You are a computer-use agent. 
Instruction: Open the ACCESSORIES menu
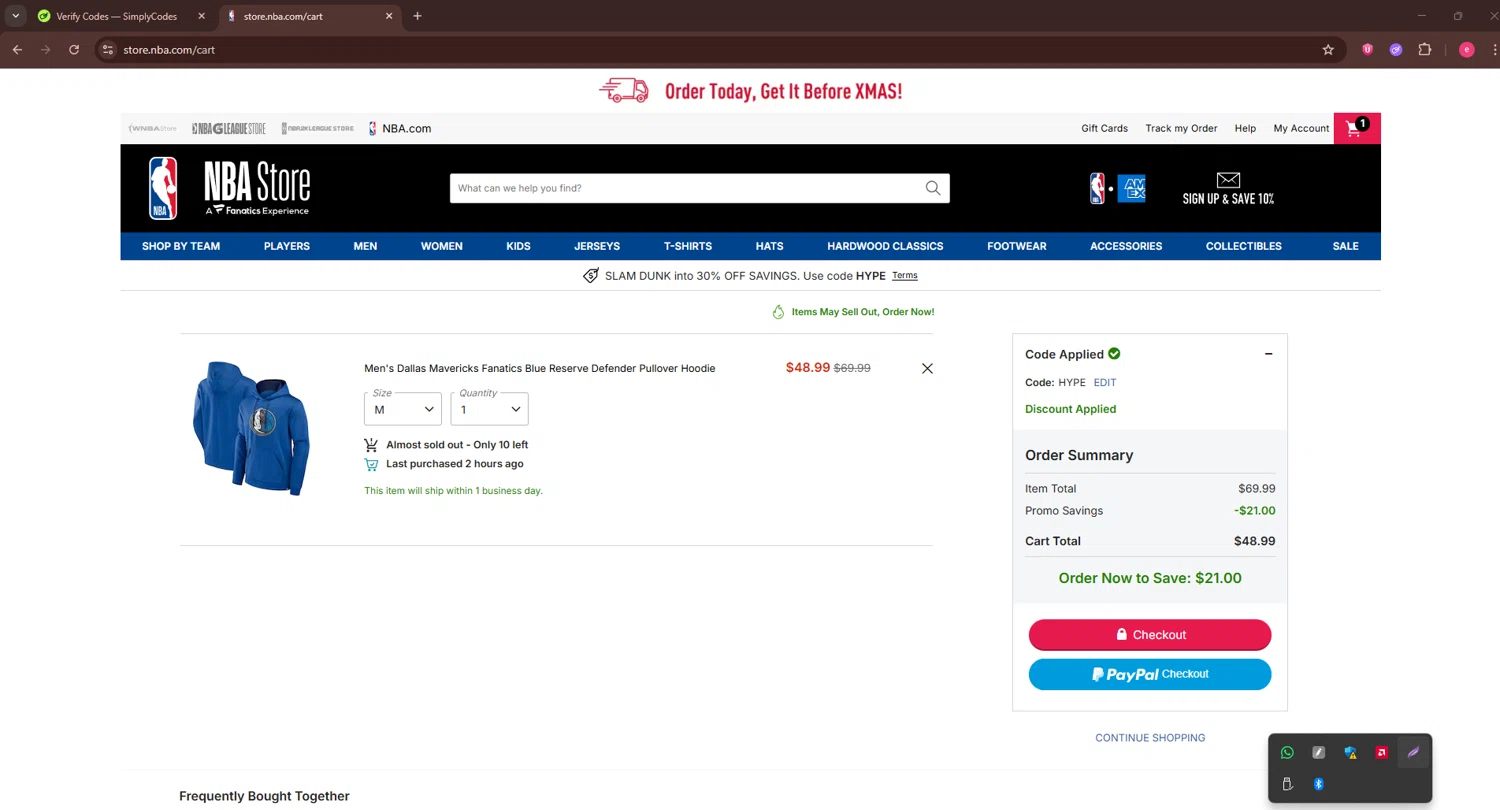pyautogui.click(x=1126, y=246)
